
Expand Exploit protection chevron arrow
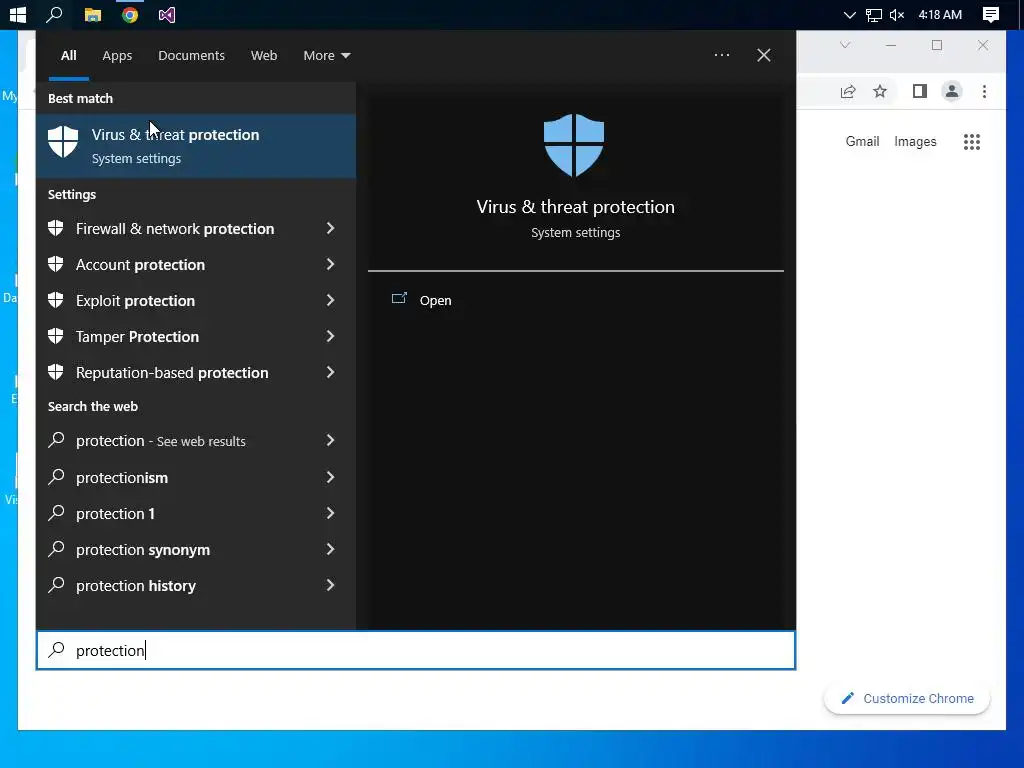[x=330, y=300]
